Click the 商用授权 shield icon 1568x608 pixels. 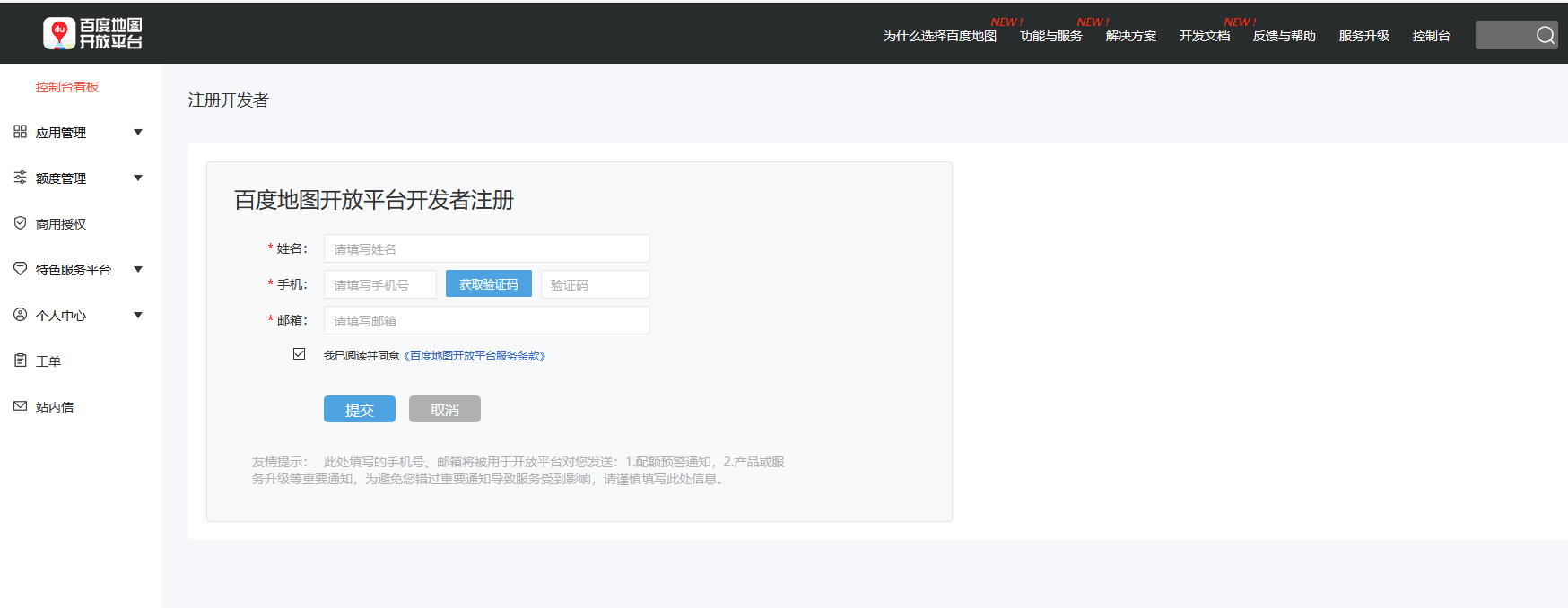(x=20, y=223)
